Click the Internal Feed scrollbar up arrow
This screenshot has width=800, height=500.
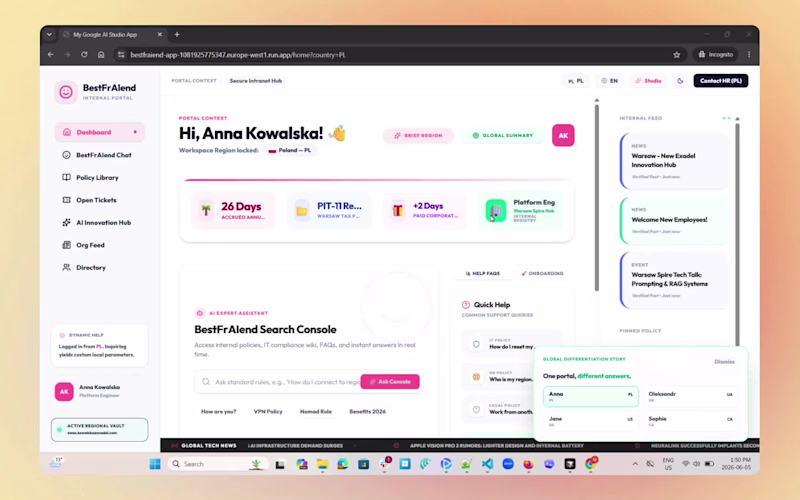coord(737,118)
